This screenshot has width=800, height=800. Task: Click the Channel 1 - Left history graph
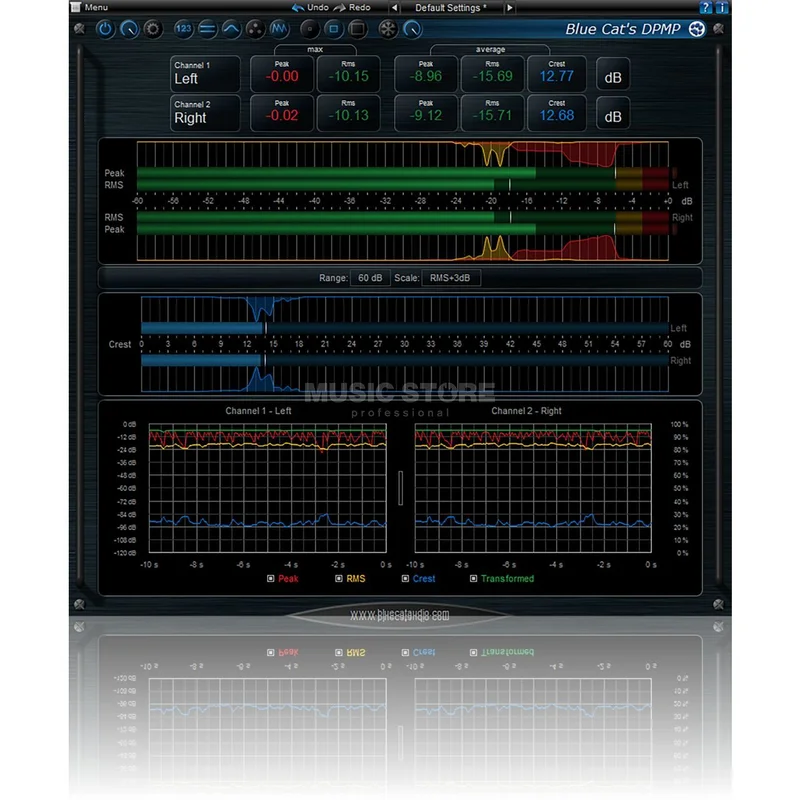(267, 488)
